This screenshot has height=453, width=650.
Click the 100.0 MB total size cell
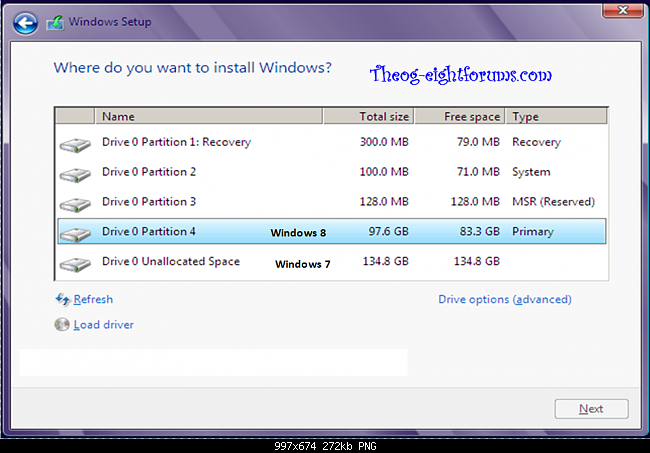pyautogui.click(x=384, y=172)
